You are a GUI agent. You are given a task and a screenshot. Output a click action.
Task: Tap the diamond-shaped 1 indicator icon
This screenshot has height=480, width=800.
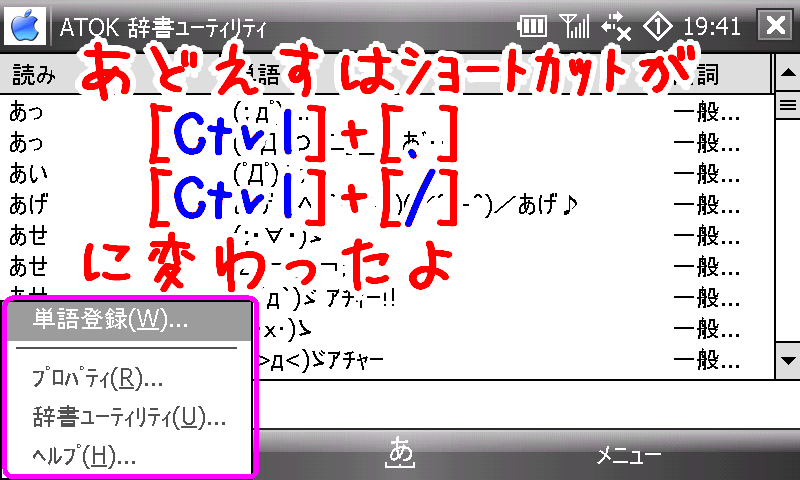[658, 26]
